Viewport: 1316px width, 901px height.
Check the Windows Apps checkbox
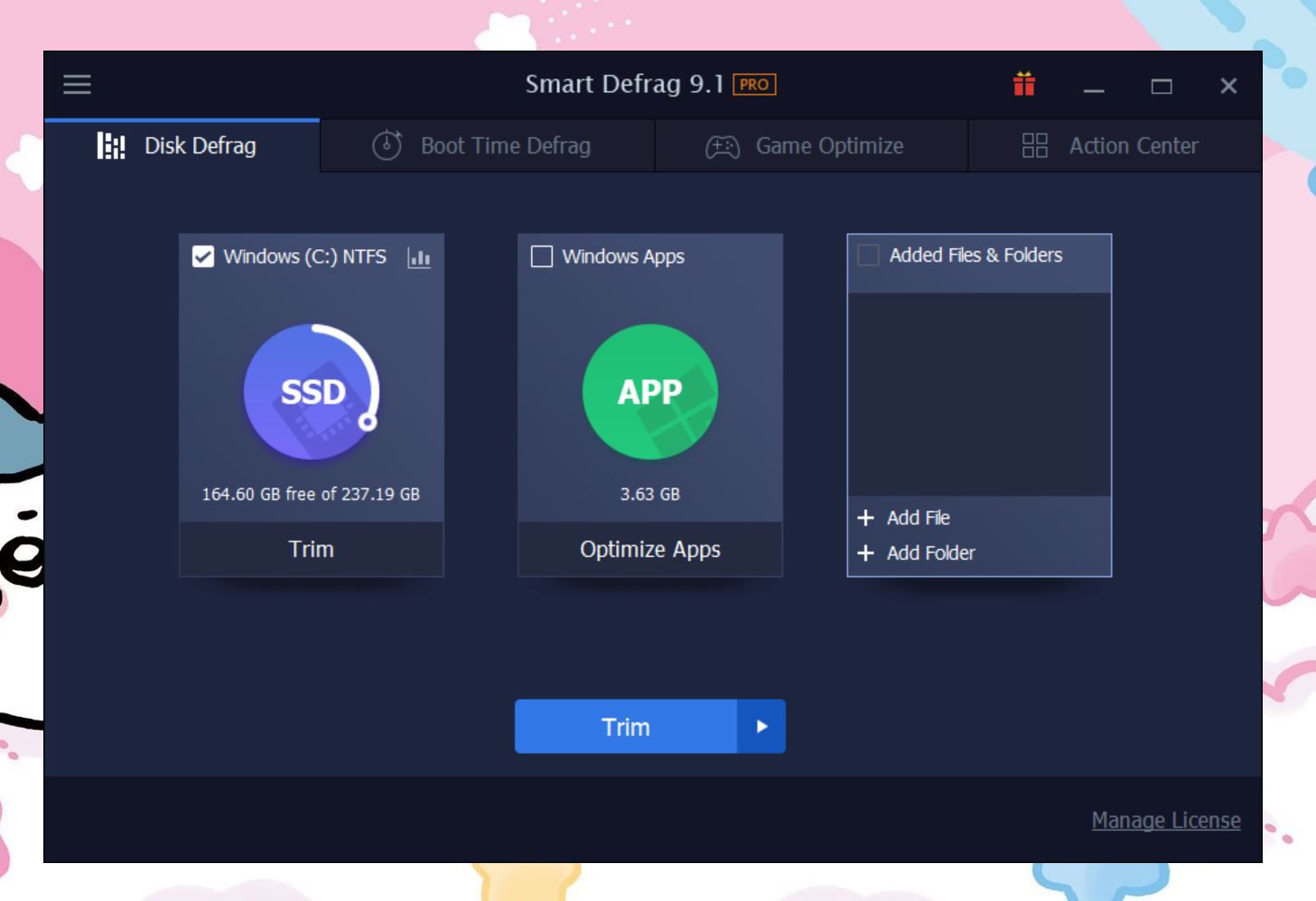542,256
